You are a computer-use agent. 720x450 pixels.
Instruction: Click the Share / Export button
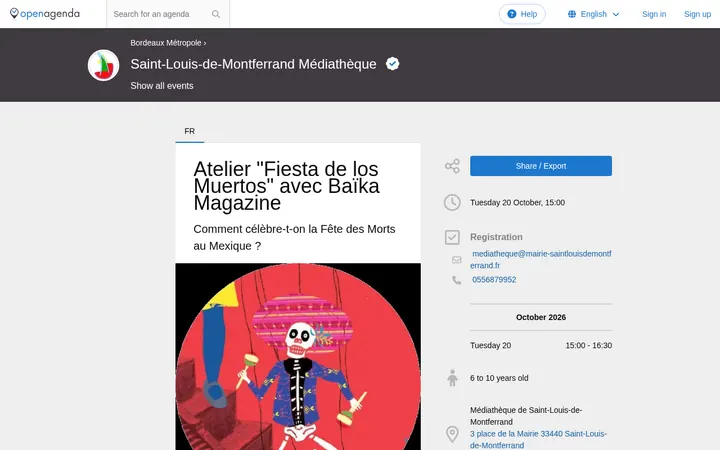pos(540,166)
